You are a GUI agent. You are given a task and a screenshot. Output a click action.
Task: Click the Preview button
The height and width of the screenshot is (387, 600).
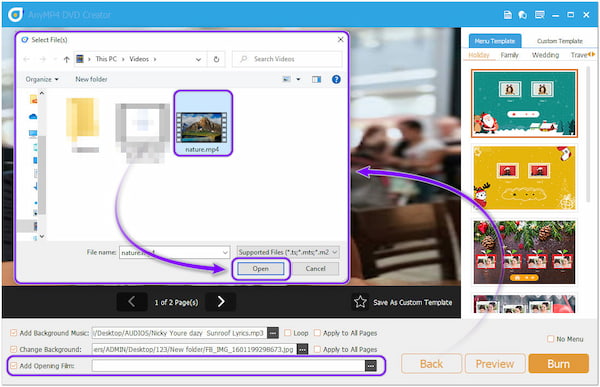[494, 364]
